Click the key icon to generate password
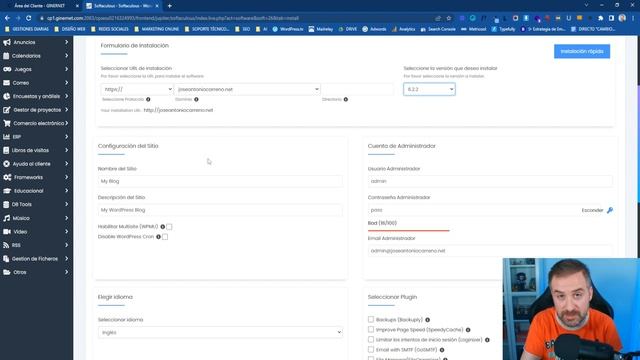The width and height of the screenshot is (640, 360). (x=609, y=210)
